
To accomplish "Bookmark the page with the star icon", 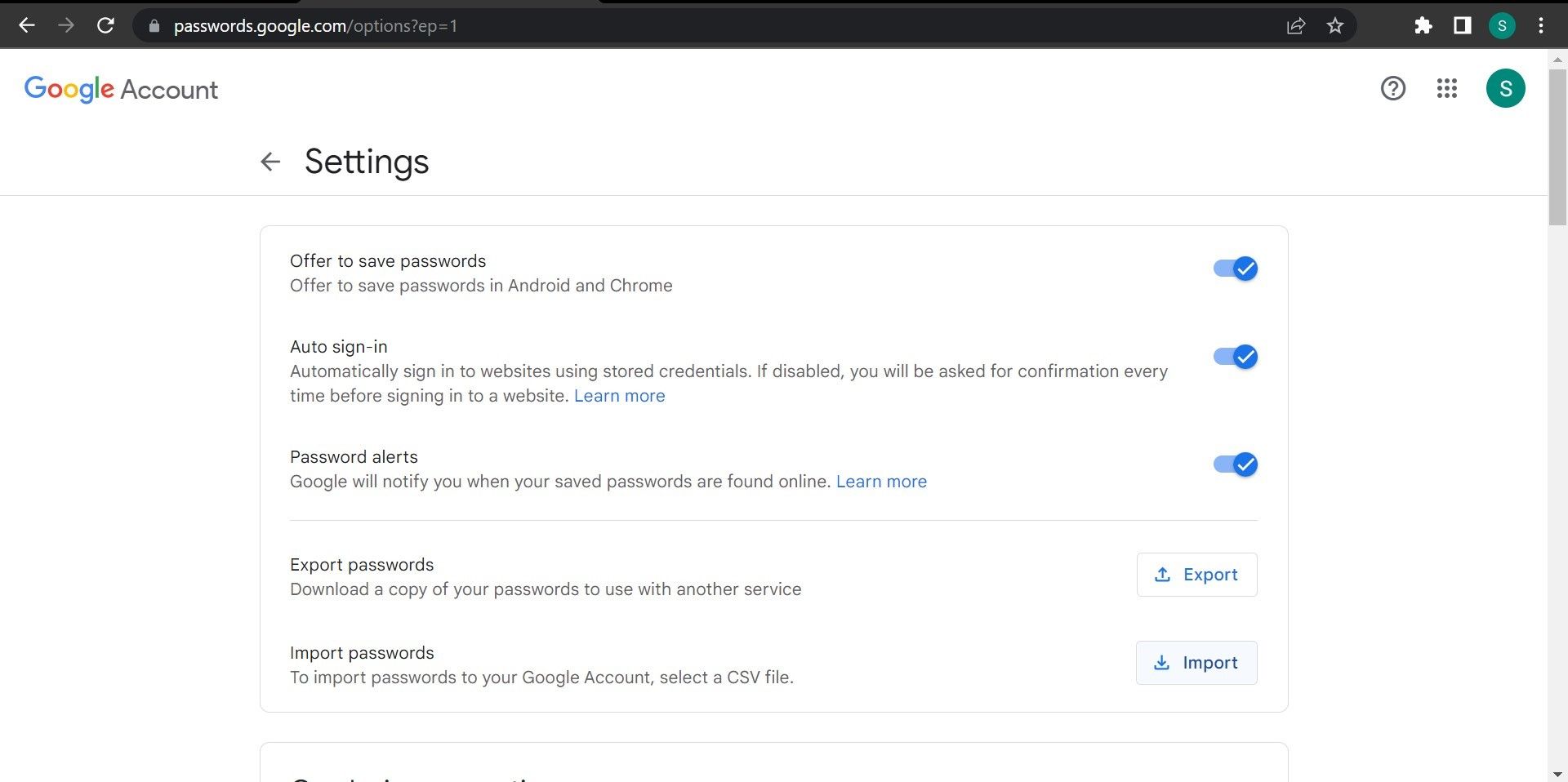I will [x=1334, y=25].
